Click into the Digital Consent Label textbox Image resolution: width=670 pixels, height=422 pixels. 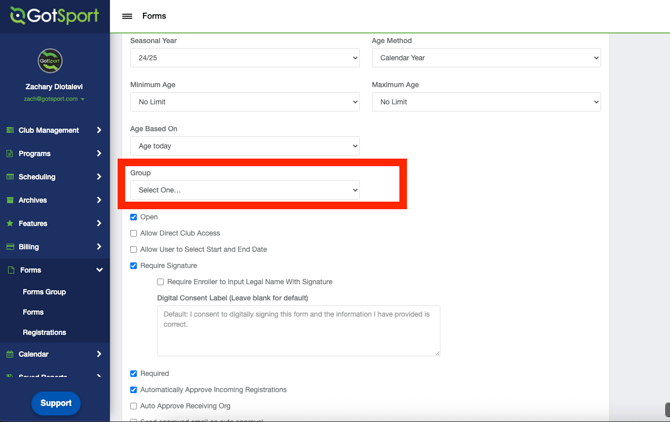(298, 330)
